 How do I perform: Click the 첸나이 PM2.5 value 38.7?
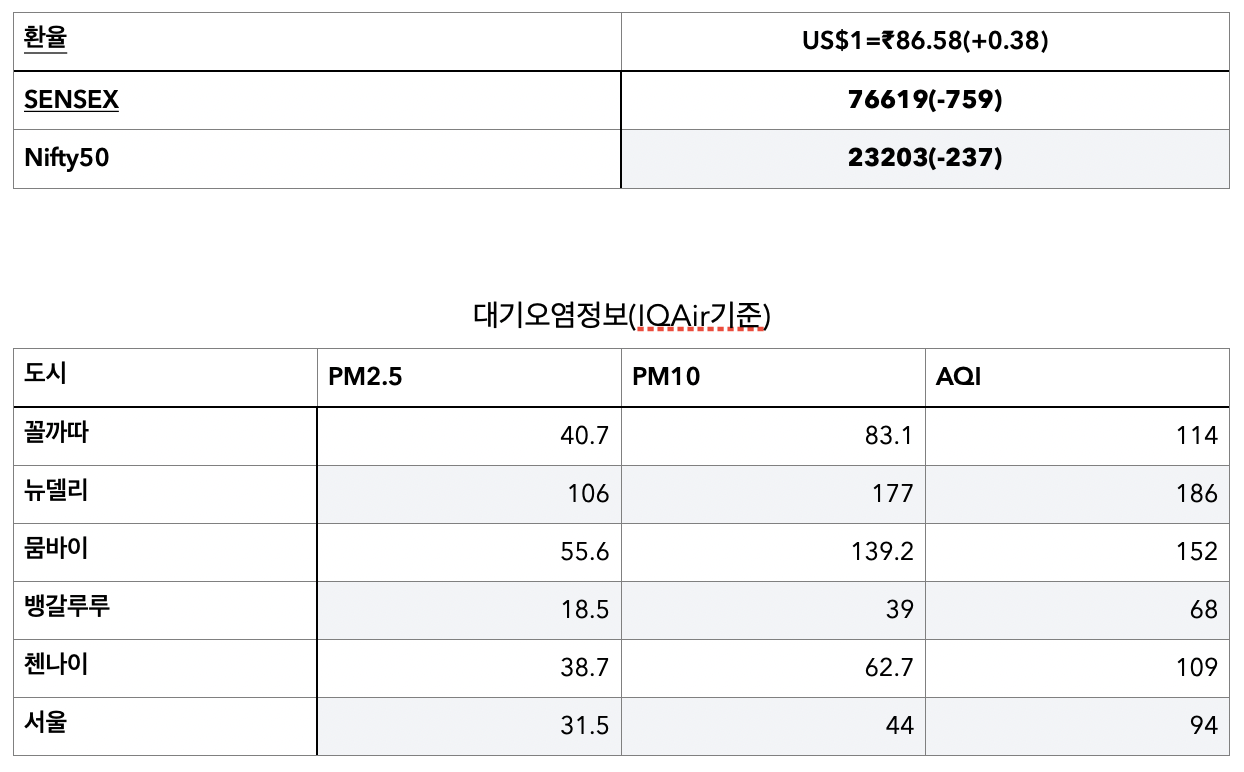tap(584, 667)
